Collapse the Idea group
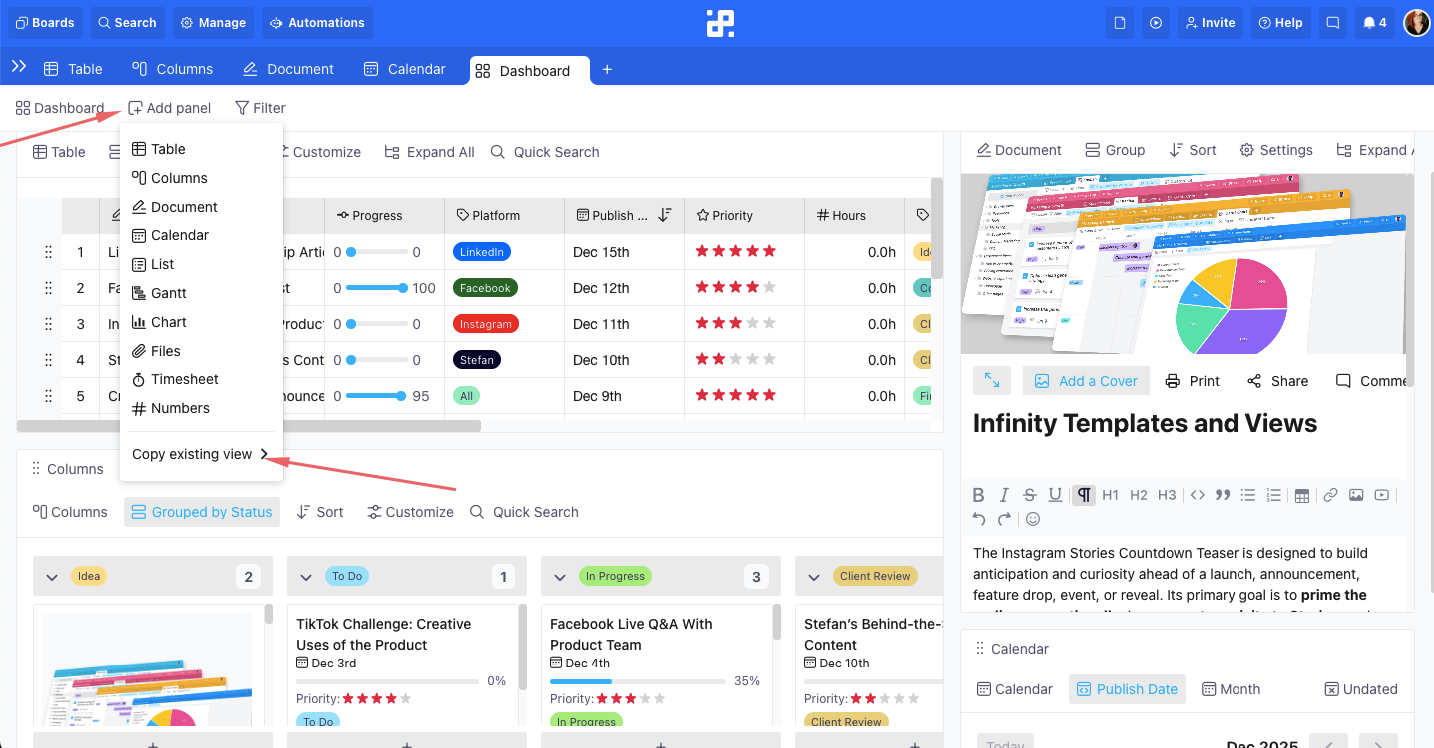 [52, 576]
